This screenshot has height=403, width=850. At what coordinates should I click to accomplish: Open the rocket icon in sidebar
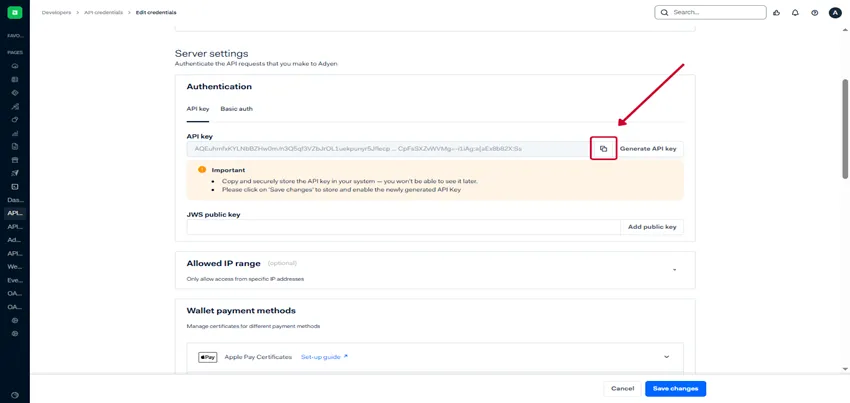pyautogui.click(x=15, y=173)
